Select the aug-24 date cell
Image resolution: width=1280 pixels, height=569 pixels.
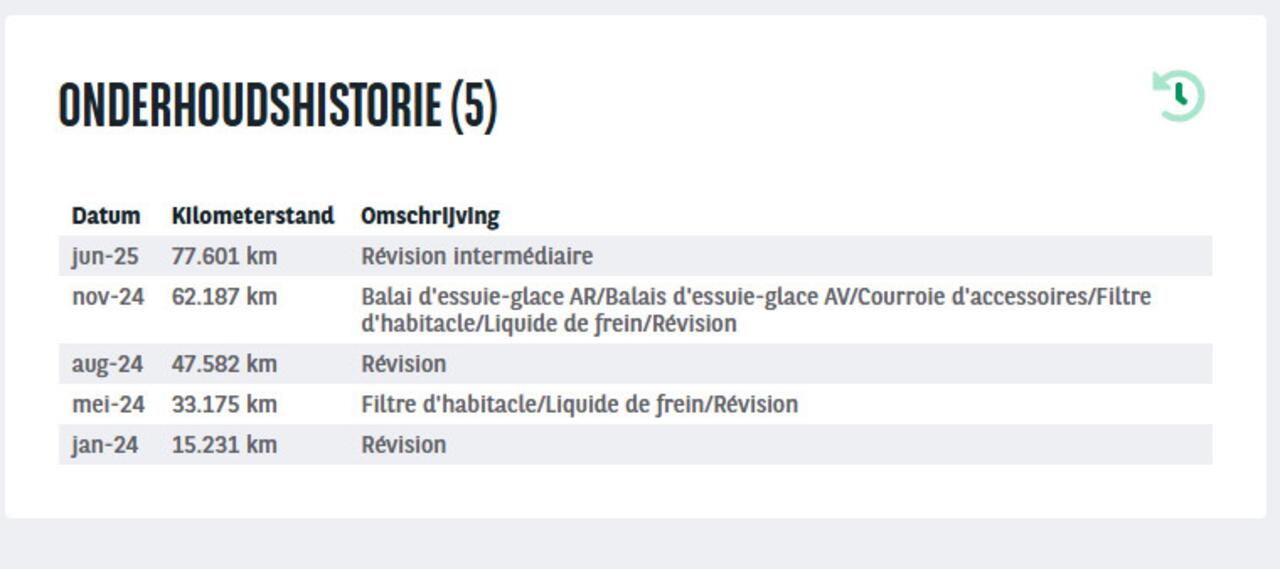pos(107,364)
